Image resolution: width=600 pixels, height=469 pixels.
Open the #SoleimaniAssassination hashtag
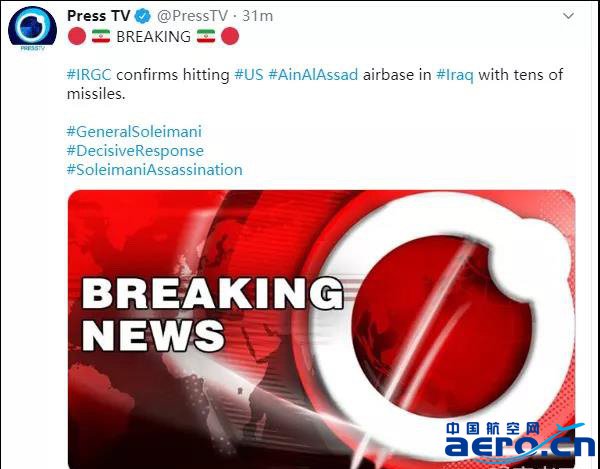click(x=155, y=170)
